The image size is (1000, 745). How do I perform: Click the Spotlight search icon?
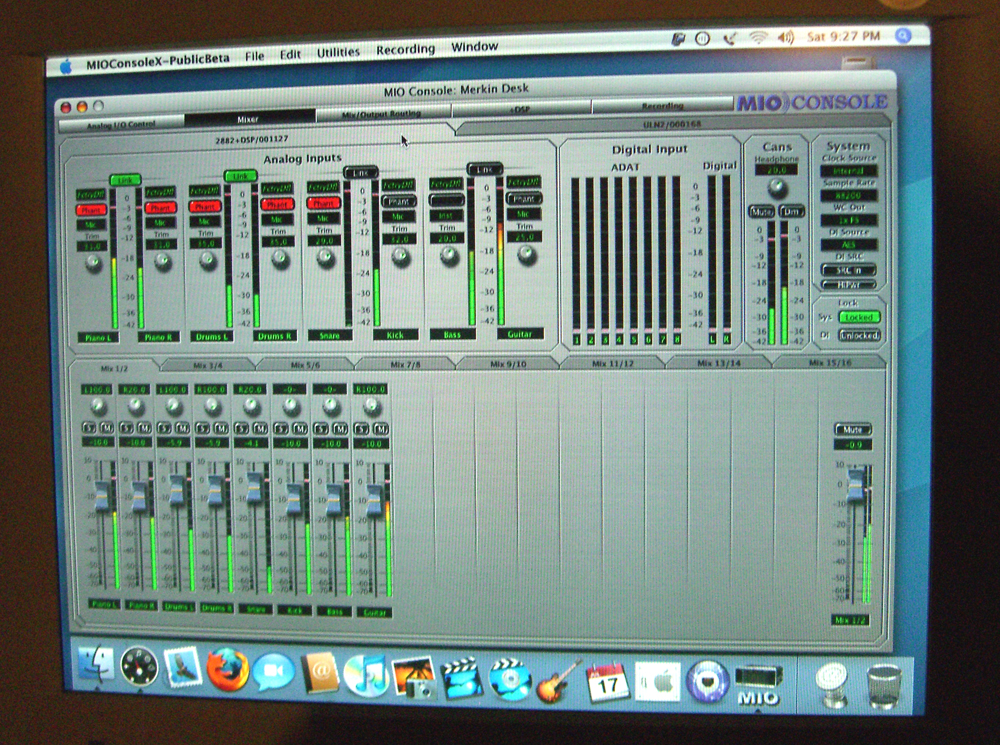point(902,36)
